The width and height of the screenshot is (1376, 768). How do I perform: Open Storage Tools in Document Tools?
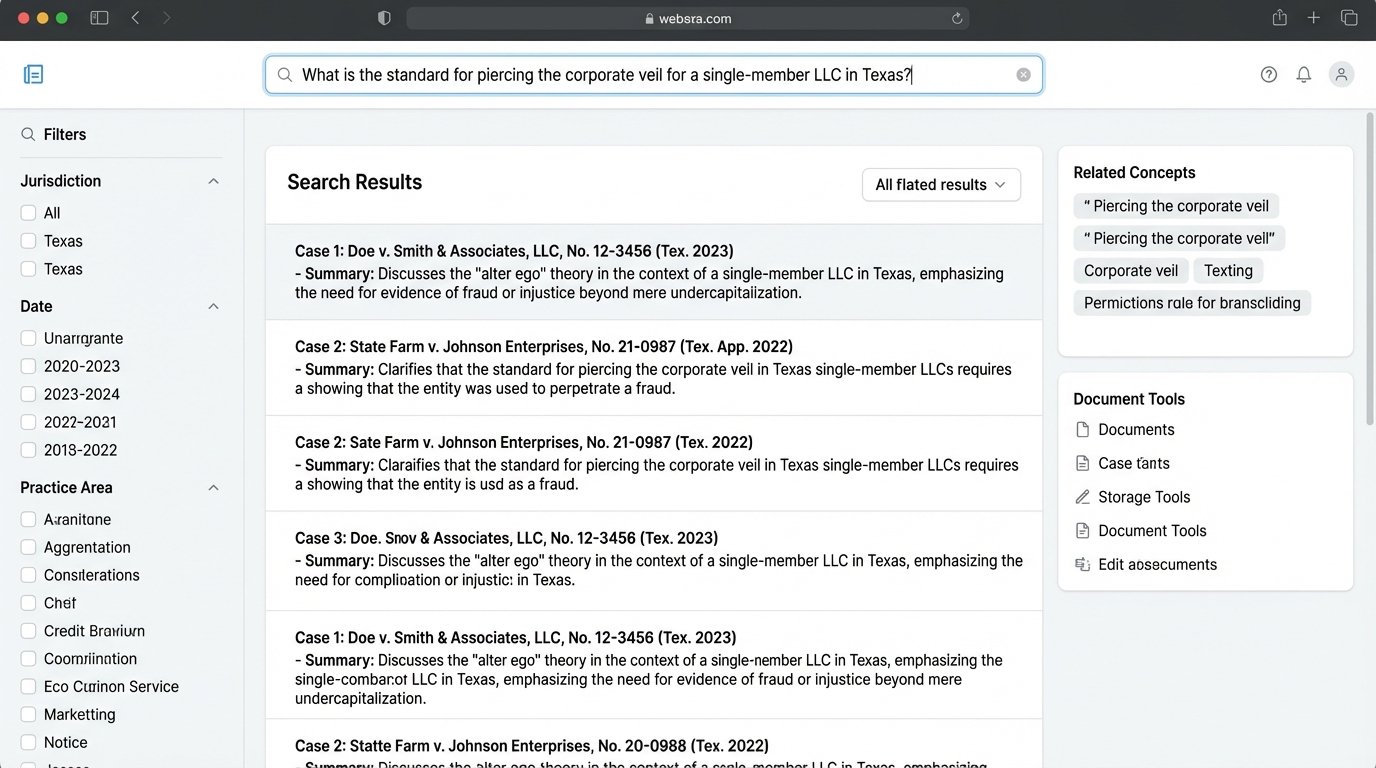(x=1143, y=497)
